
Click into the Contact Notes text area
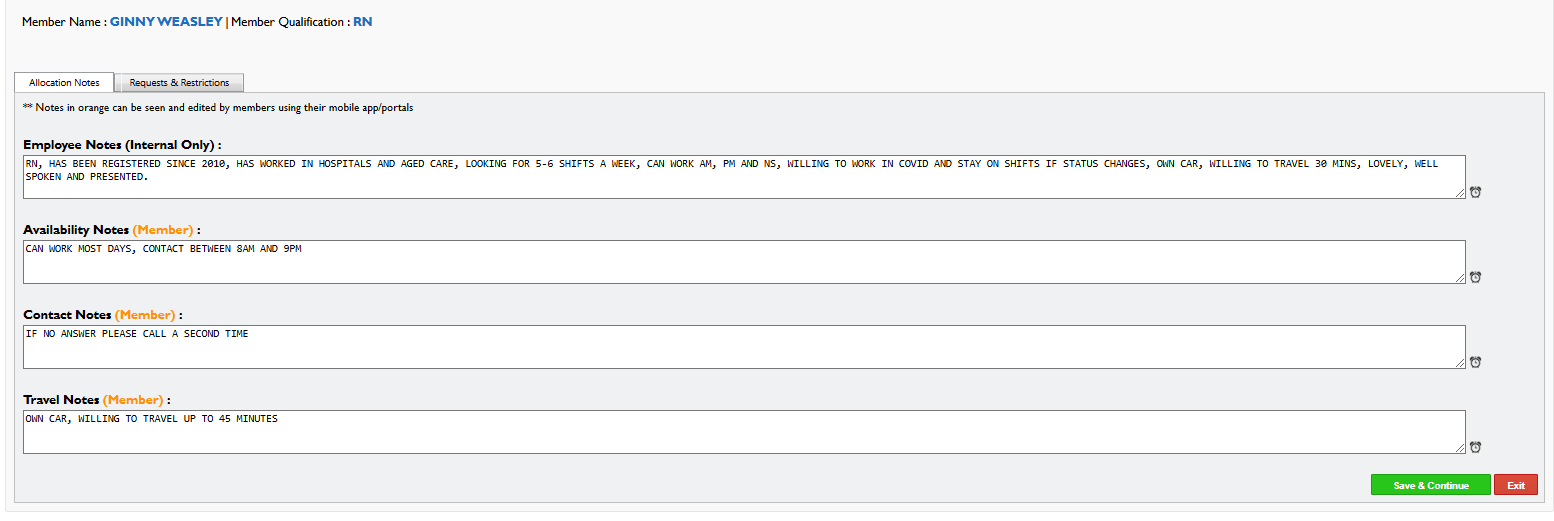click(x=744, y=347)
